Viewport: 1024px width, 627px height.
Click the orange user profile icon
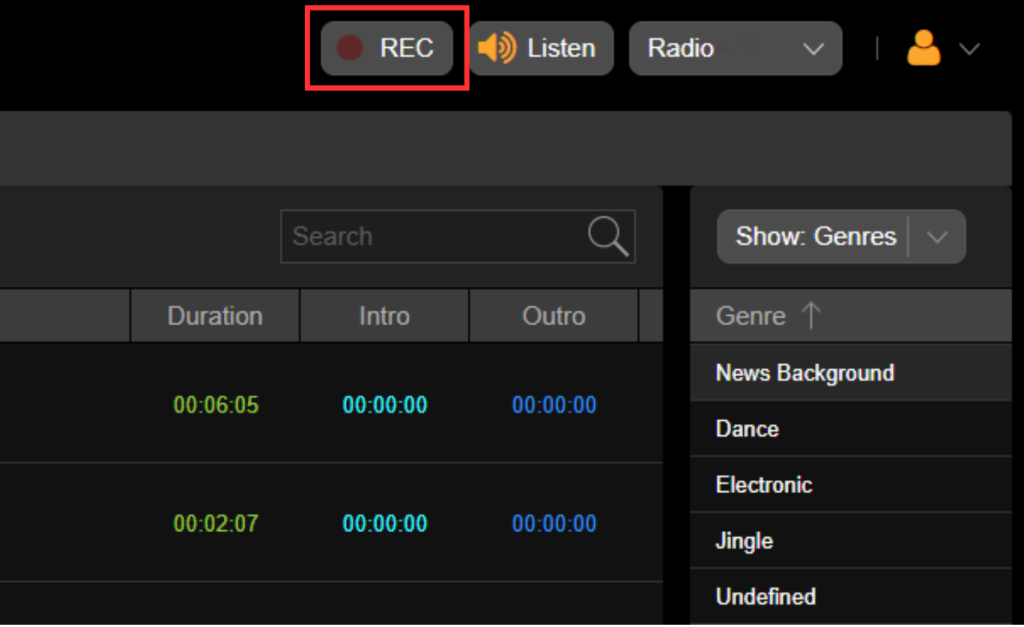click(x=923, y=48)
